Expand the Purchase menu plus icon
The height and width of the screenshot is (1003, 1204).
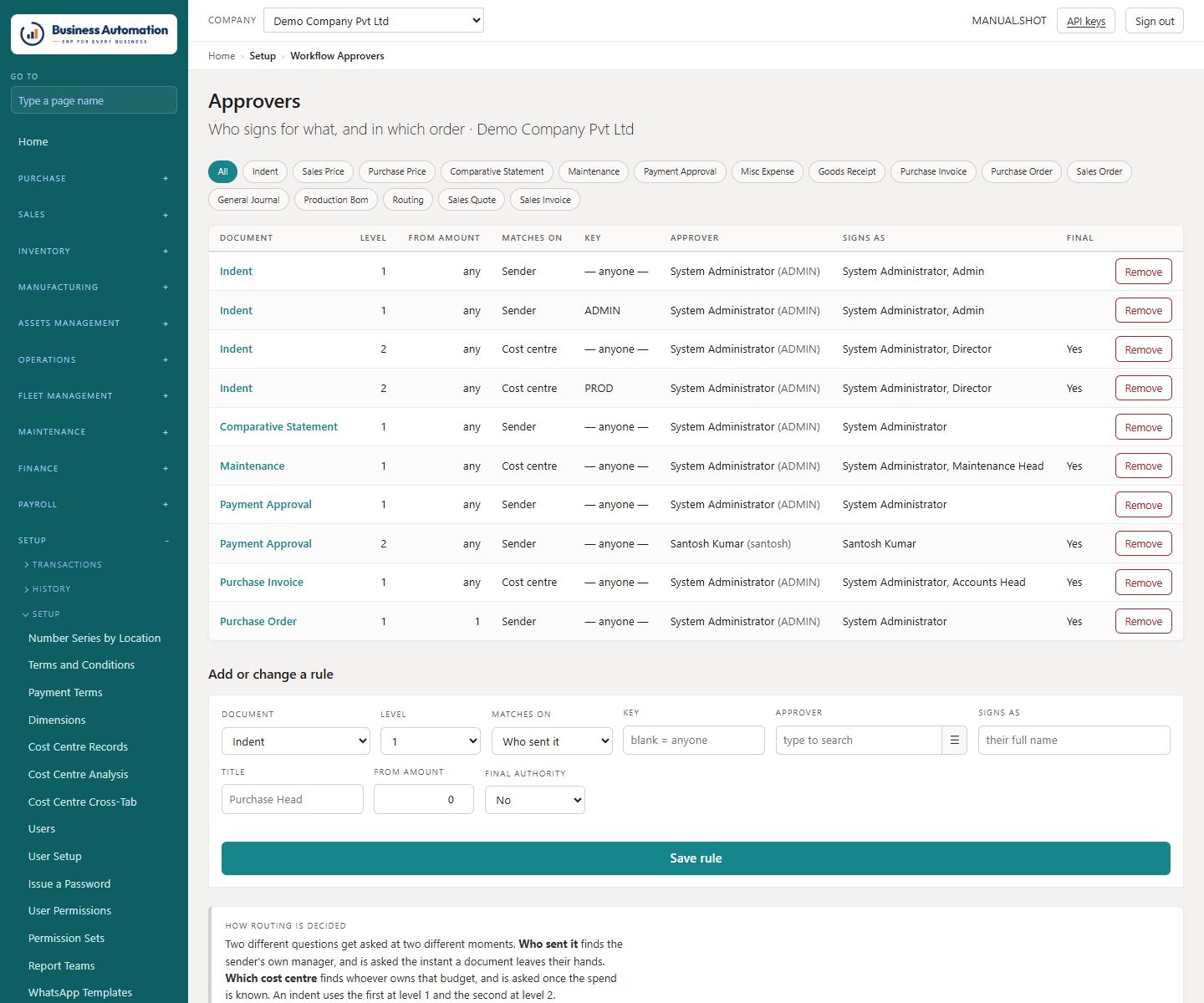coord(166,179)
